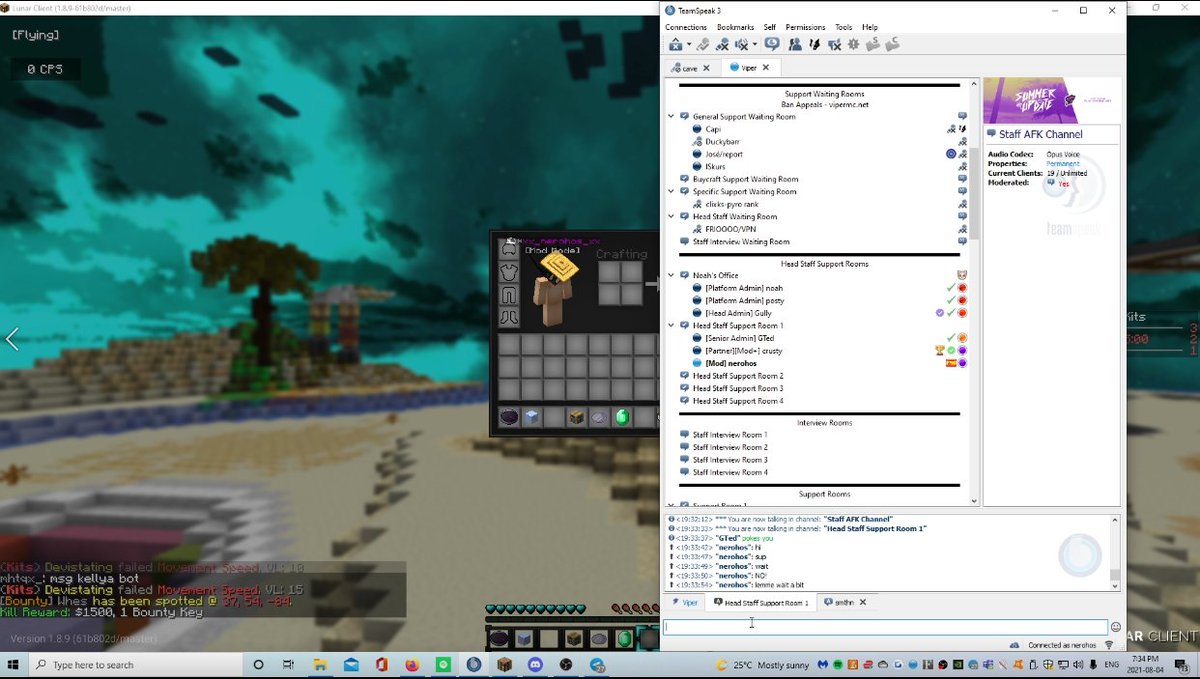Screen dimensions: 1200x679
Task: Select Staff Interview Waiting Room channel
Action: click(741, 242)
